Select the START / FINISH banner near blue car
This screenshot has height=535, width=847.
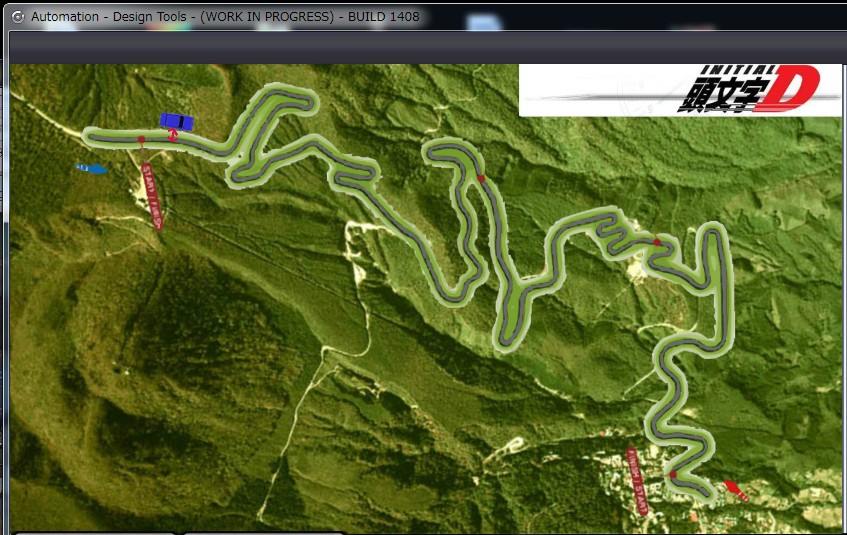coord(152,197)
